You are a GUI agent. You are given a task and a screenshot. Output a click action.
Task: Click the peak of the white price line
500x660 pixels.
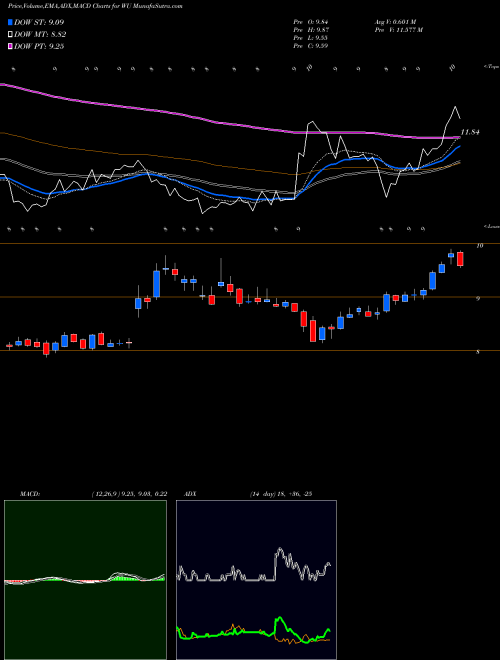coord(455,107)
